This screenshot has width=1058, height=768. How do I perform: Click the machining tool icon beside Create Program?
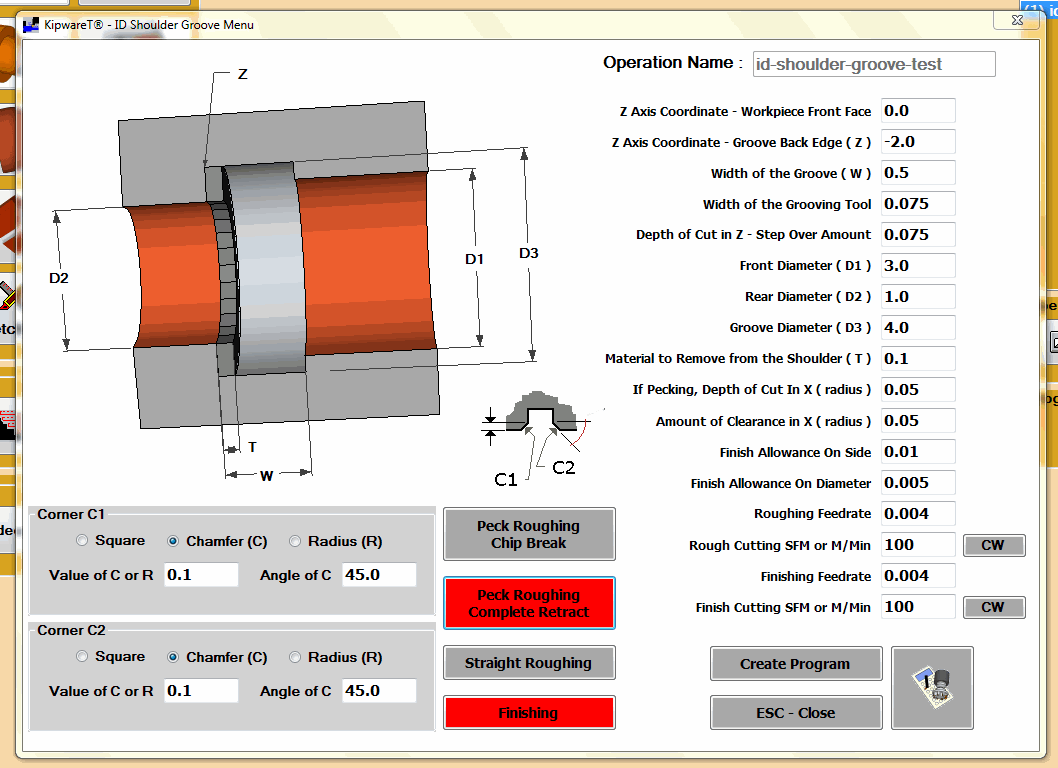[931, 687]
